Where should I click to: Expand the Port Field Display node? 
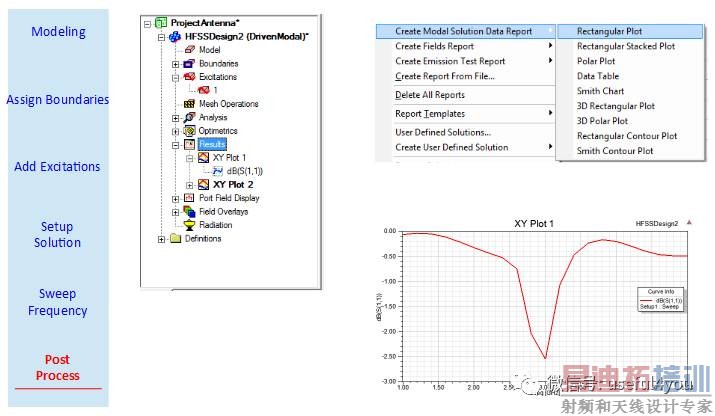pyautogui.click(x=176, y=199)
